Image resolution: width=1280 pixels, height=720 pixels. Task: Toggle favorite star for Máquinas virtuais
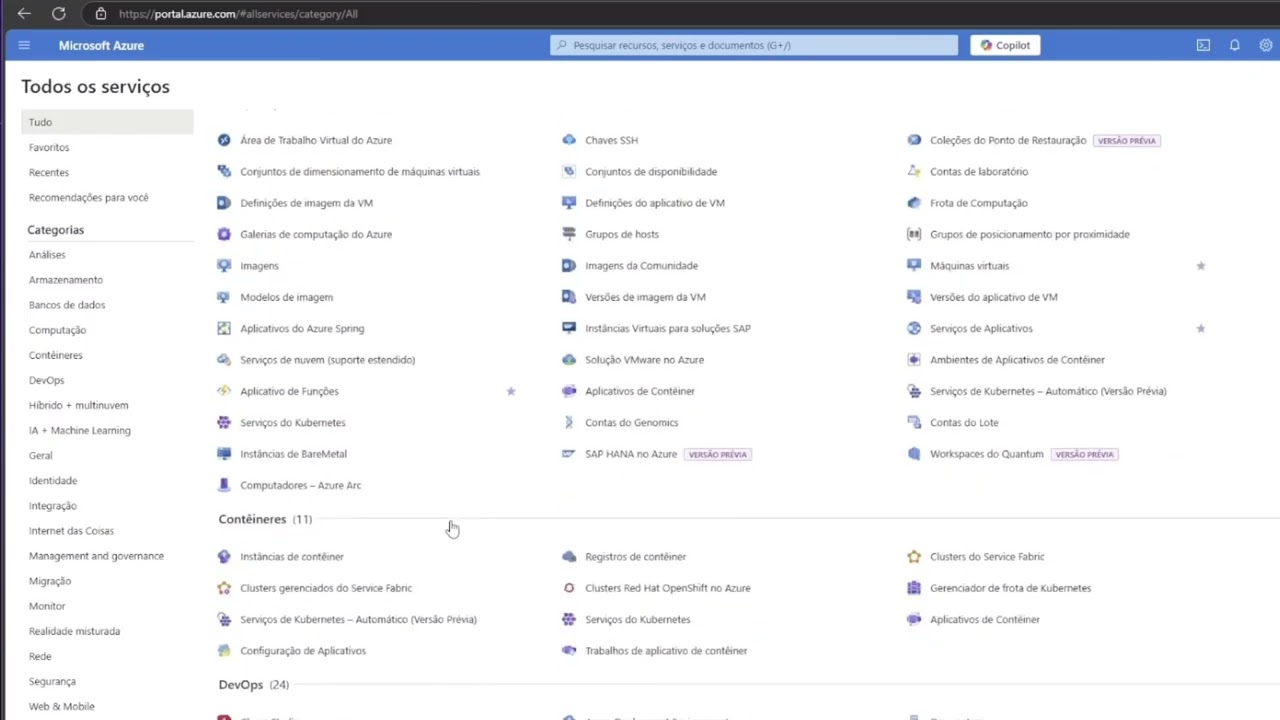(x=1201, y=266)
